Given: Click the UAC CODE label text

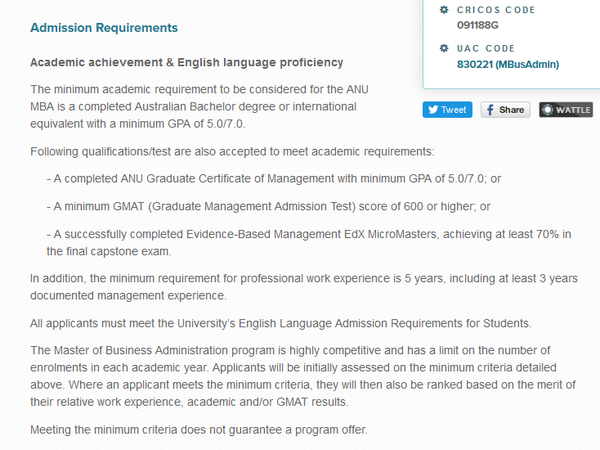Looking at the screenshot, I should click(x=486, y=49).
